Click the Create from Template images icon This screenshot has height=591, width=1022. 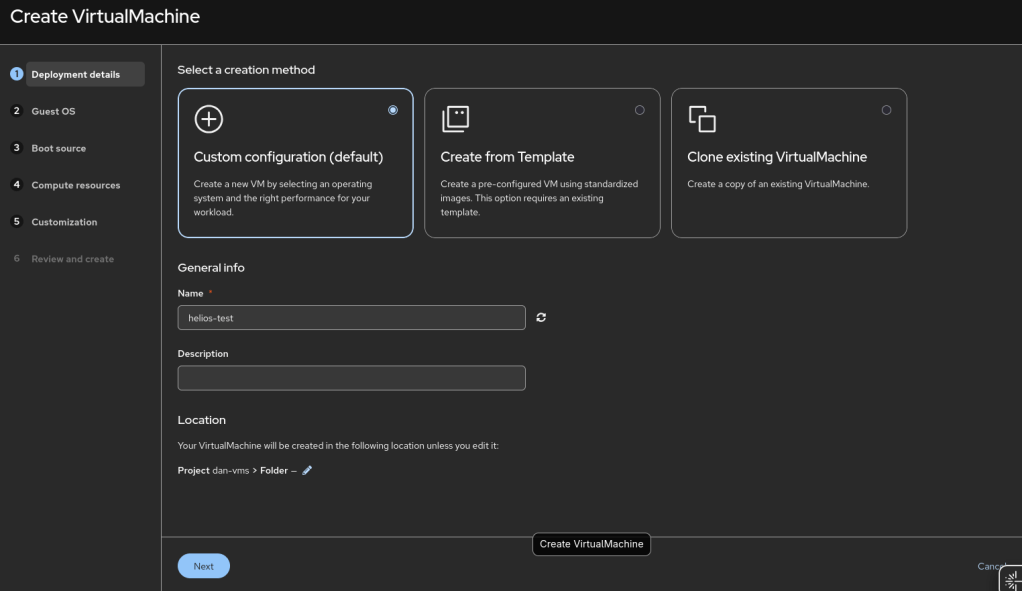click(455, 119)
